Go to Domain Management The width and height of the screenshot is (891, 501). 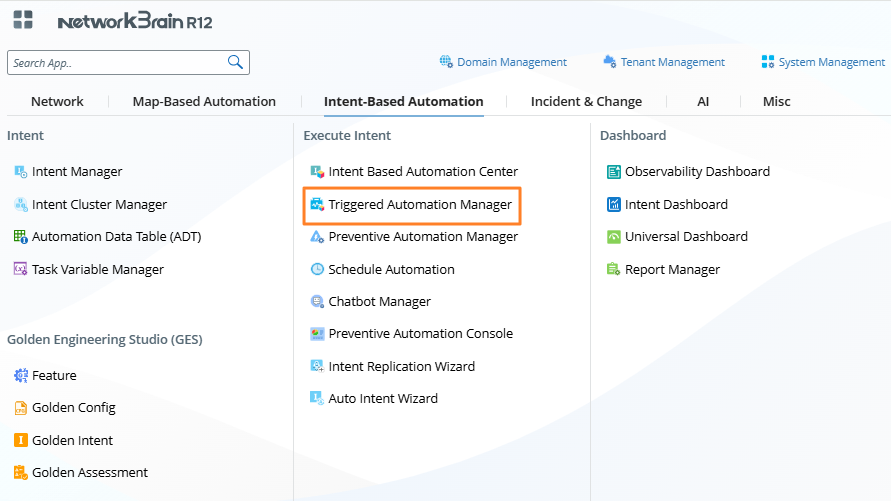click(511, 62)
